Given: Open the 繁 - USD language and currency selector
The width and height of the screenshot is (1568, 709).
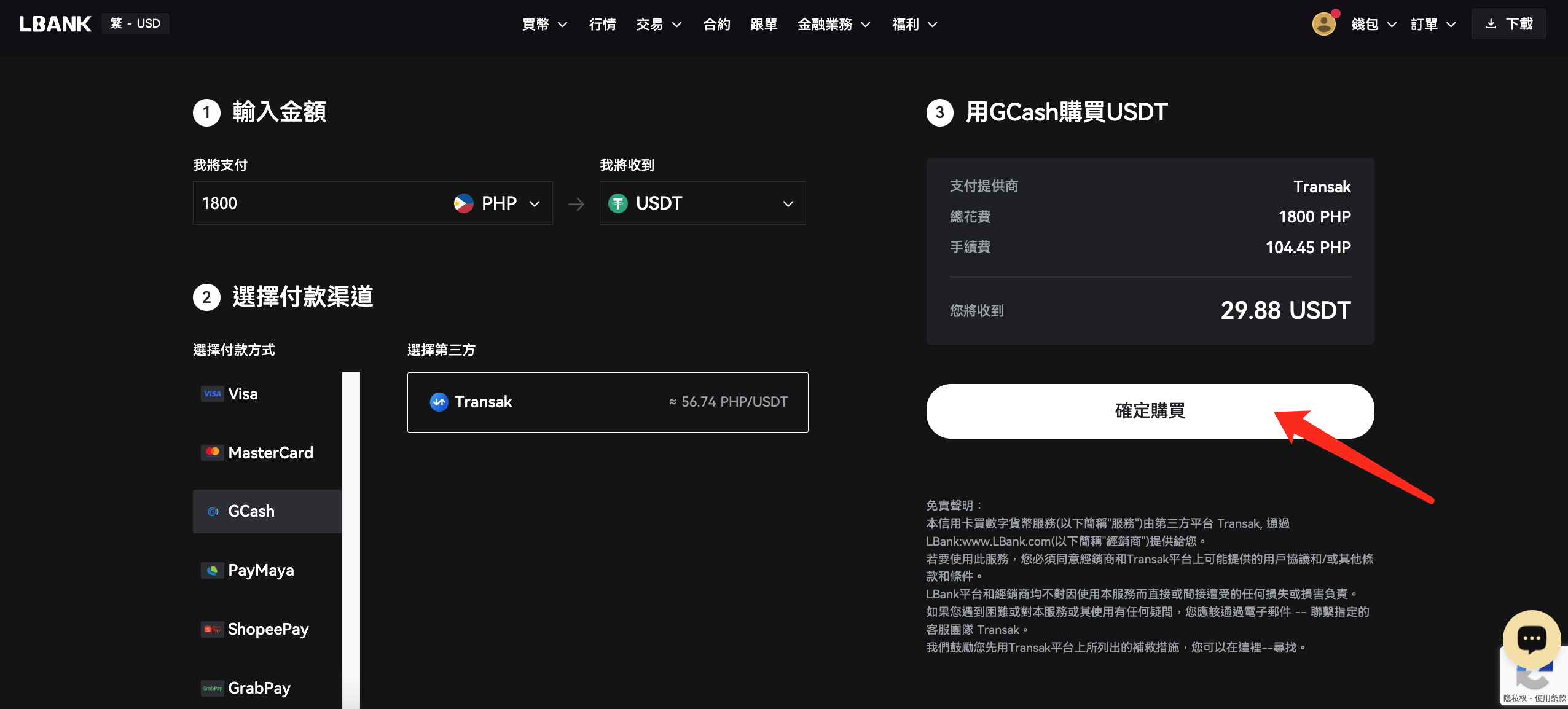Looking at the screenshot, I should tap(135, 24).
